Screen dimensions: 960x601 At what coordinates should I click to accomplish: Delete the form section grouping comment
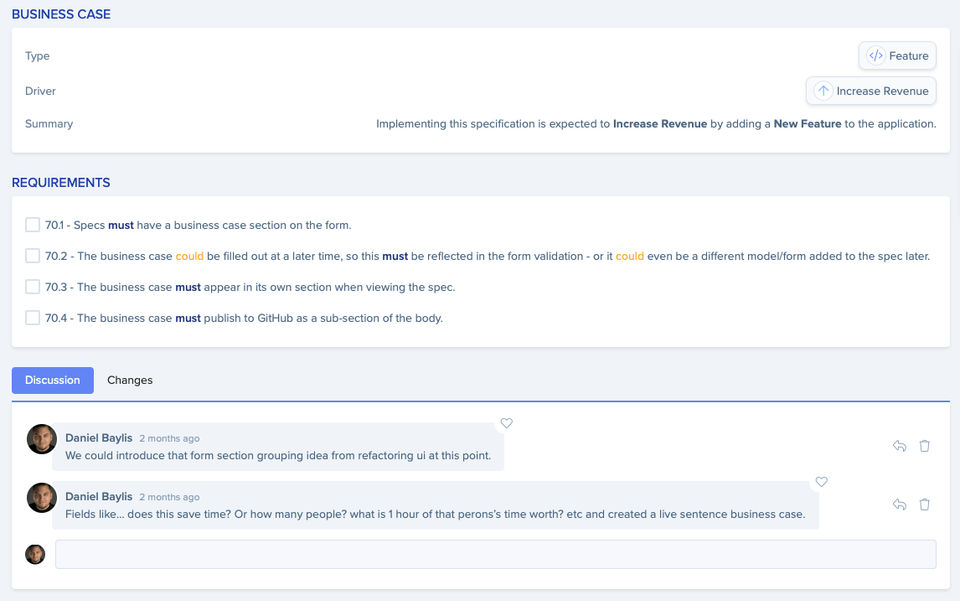[x=924, y=446]
